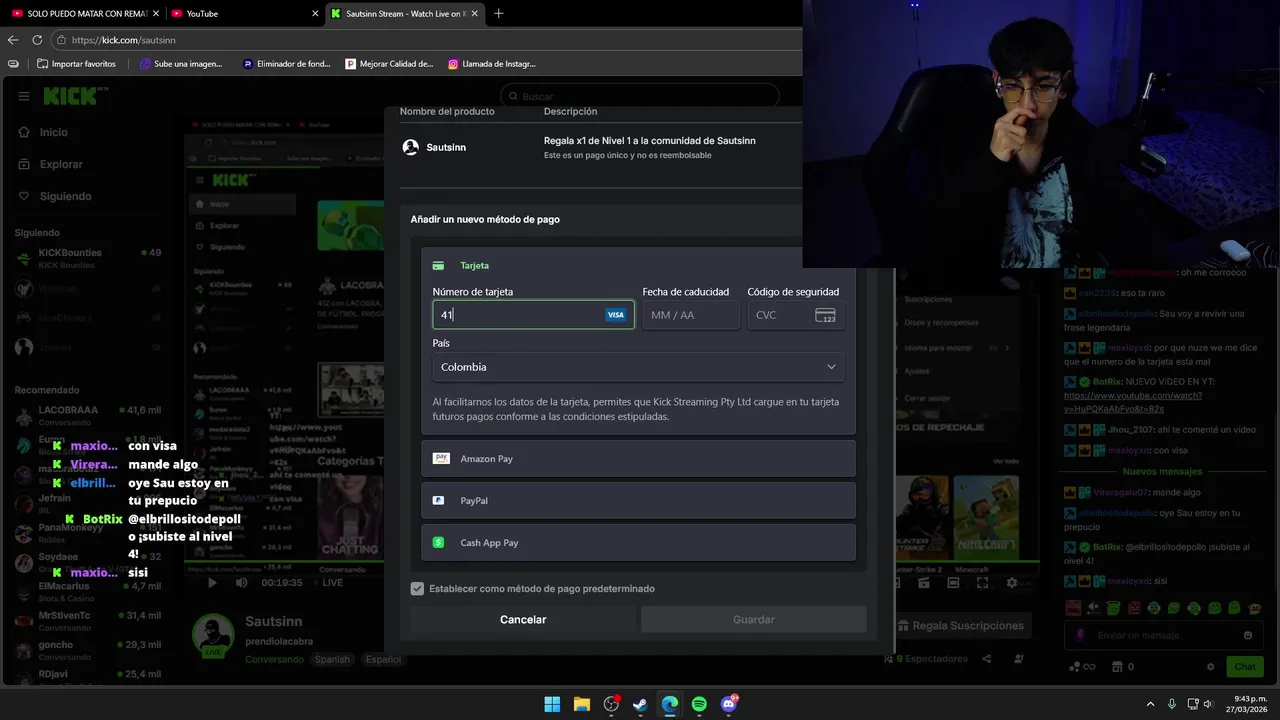This screenshot has height=720, width=1280.
Task: Open a new browser tab
Action: [498, 13]
